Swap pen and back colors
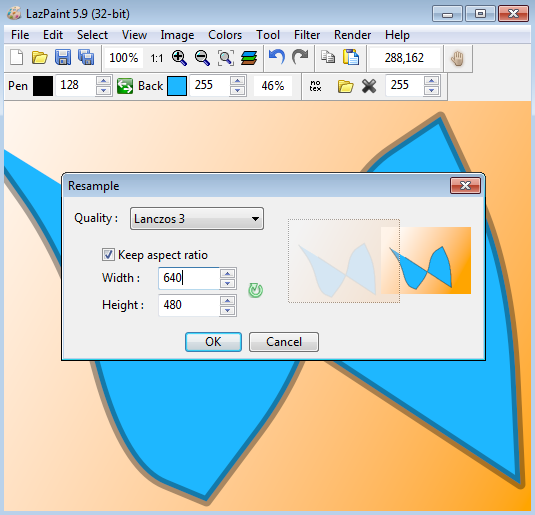 [125, 86]
